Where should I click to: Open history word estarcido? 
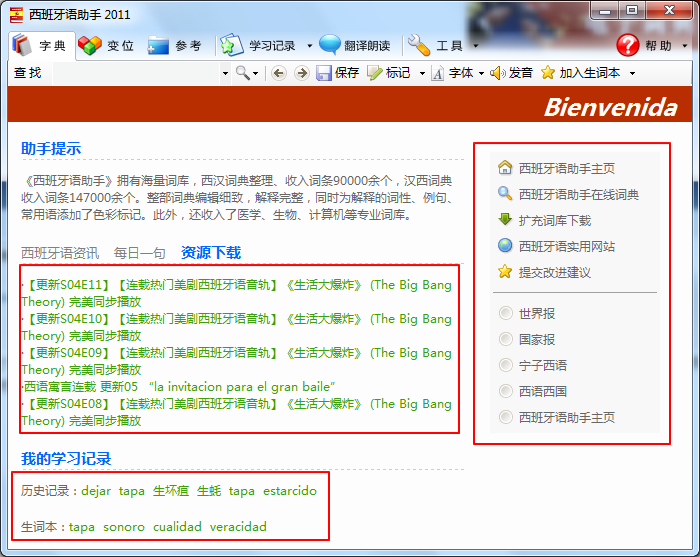pos(290,491)
